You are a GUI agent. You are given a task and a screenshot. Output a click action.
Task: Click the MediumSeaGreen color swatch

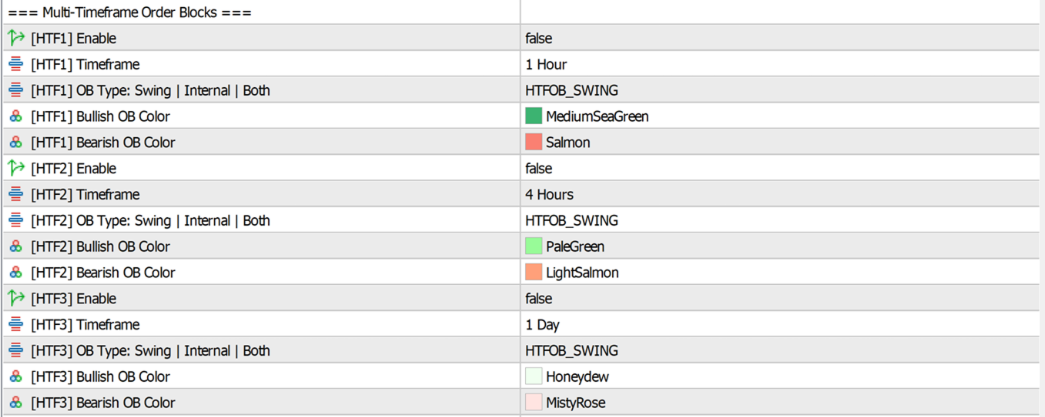coord(533,117)
